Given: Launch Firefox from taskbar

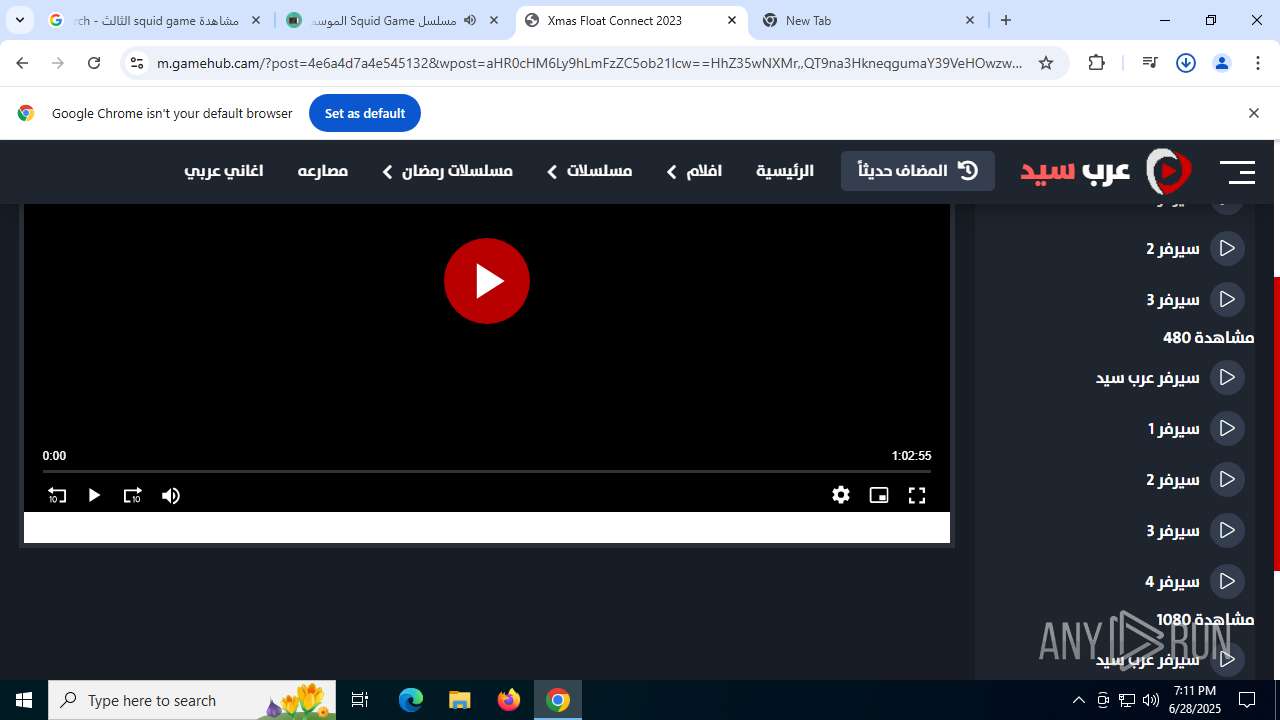Looking at the screenshot, I should [509, 700].
